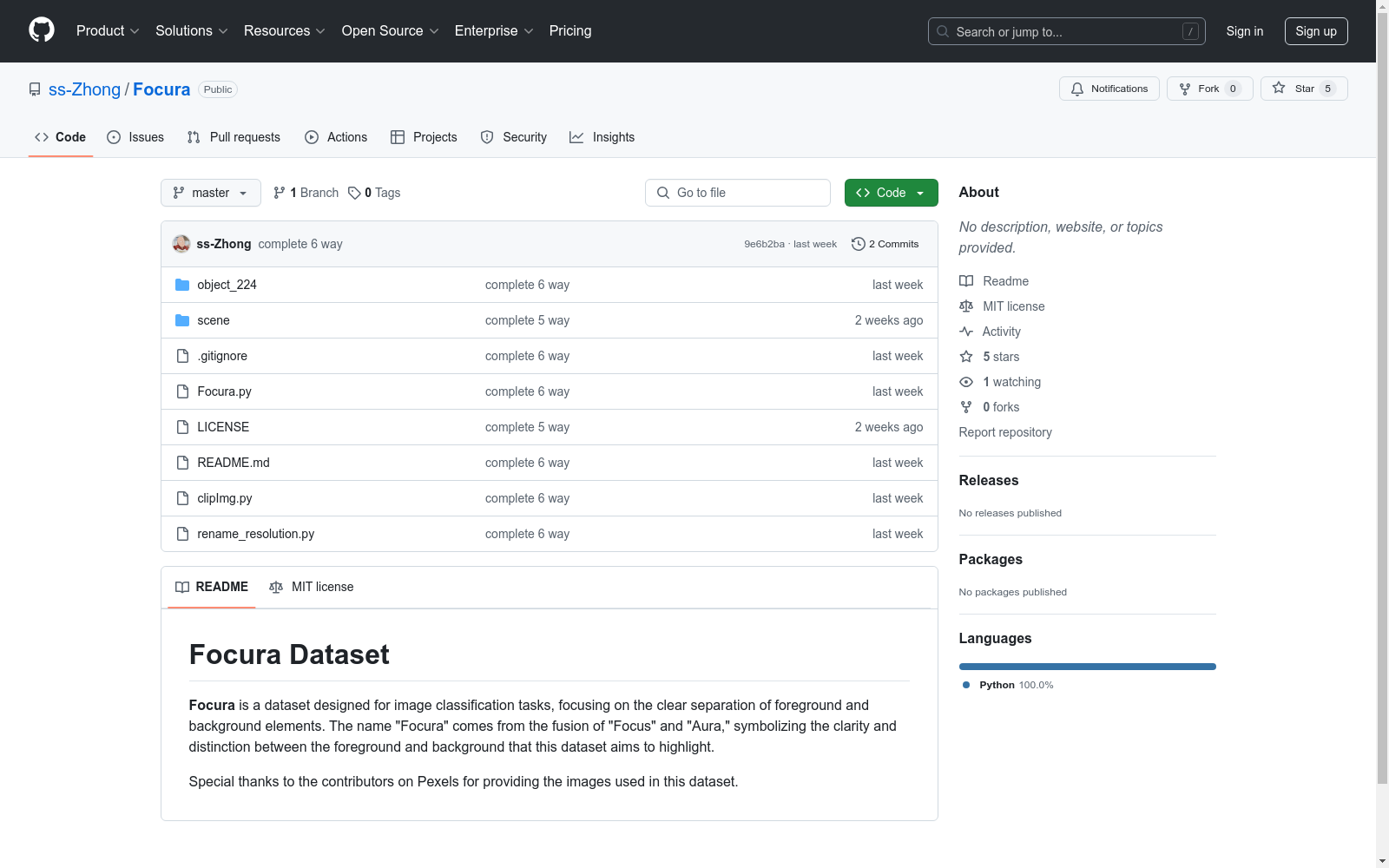Viewport: 1389px width, 868px height.
Task: Expand the Product menu
Action: 108,30
